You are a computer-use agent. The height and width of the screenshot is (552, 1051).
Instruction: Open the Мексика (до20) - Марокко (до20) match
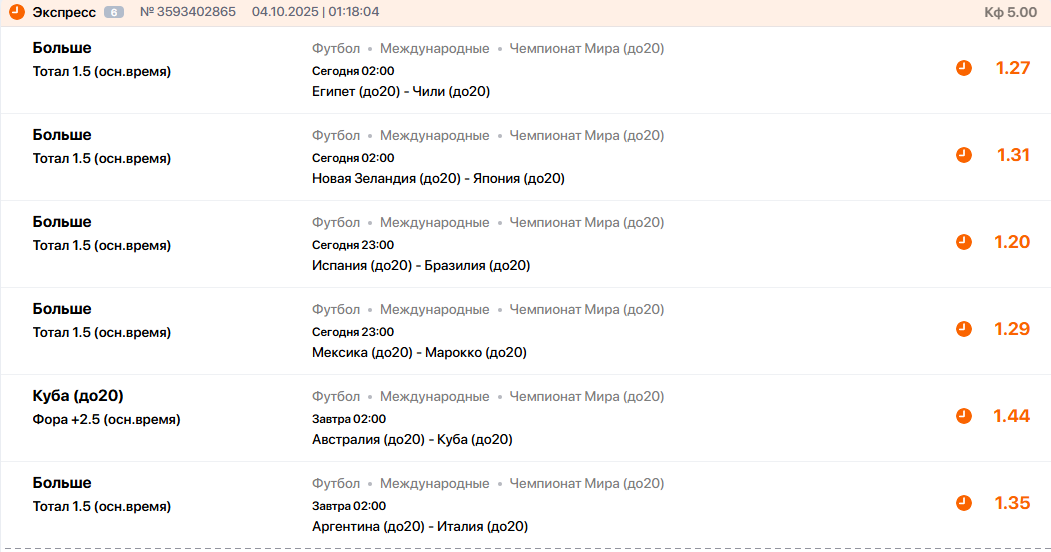(x=419, y=353)
